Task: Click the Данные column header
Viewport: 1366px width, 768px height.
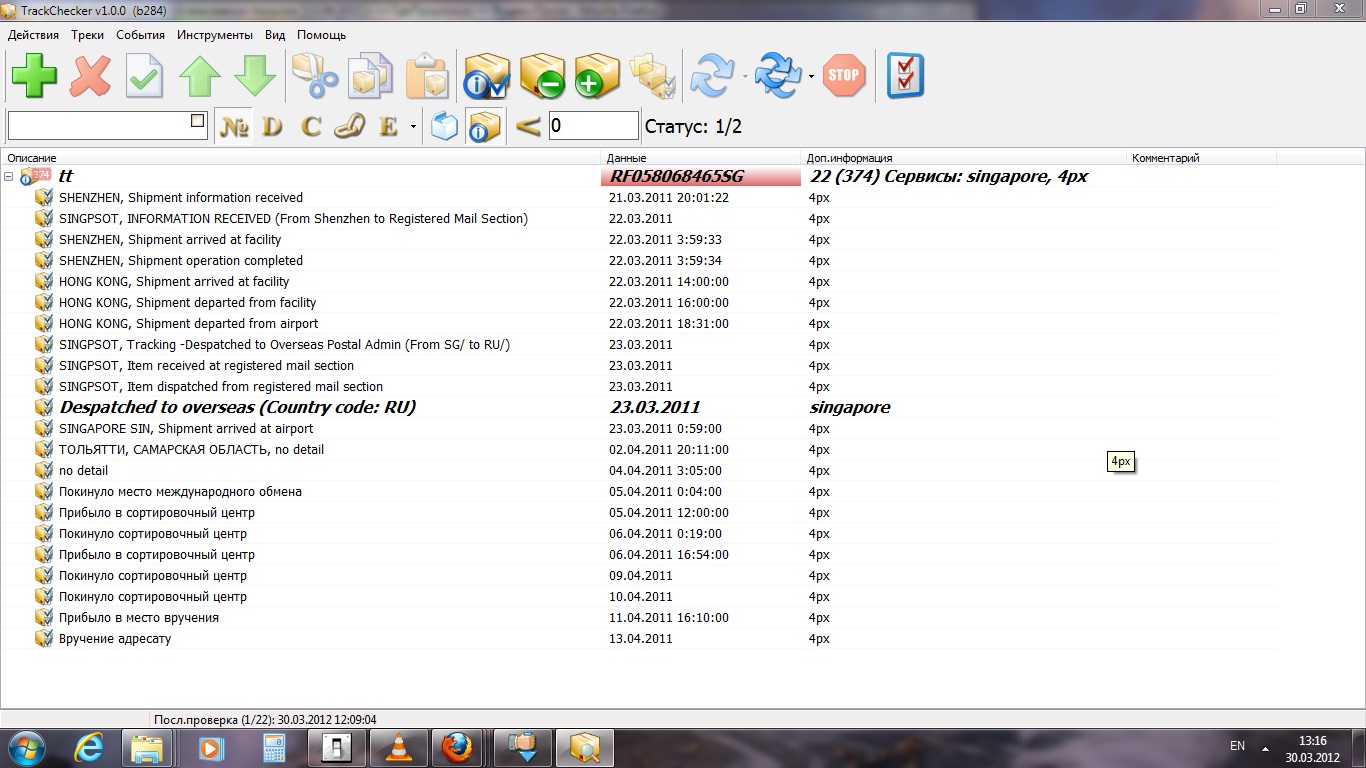Action: (x=626, y=158)
